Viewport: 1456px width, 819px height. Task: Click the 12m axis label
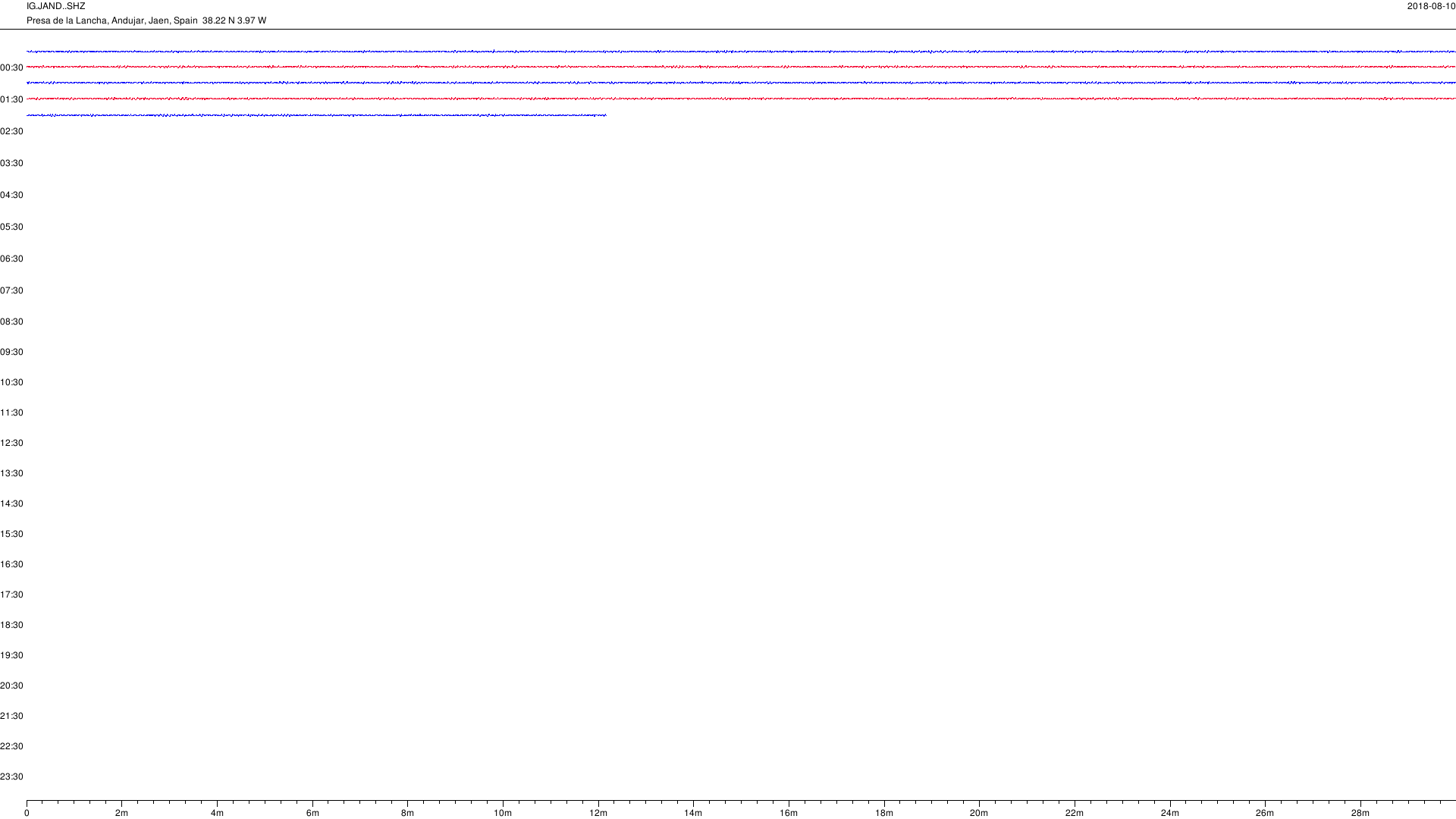pos(598,813)
